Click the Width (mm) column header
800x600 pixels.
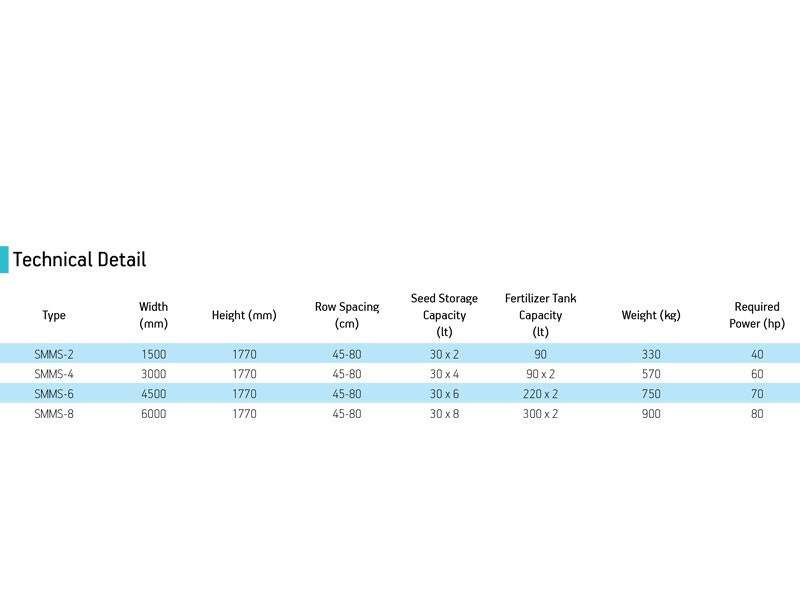[154, 315]
